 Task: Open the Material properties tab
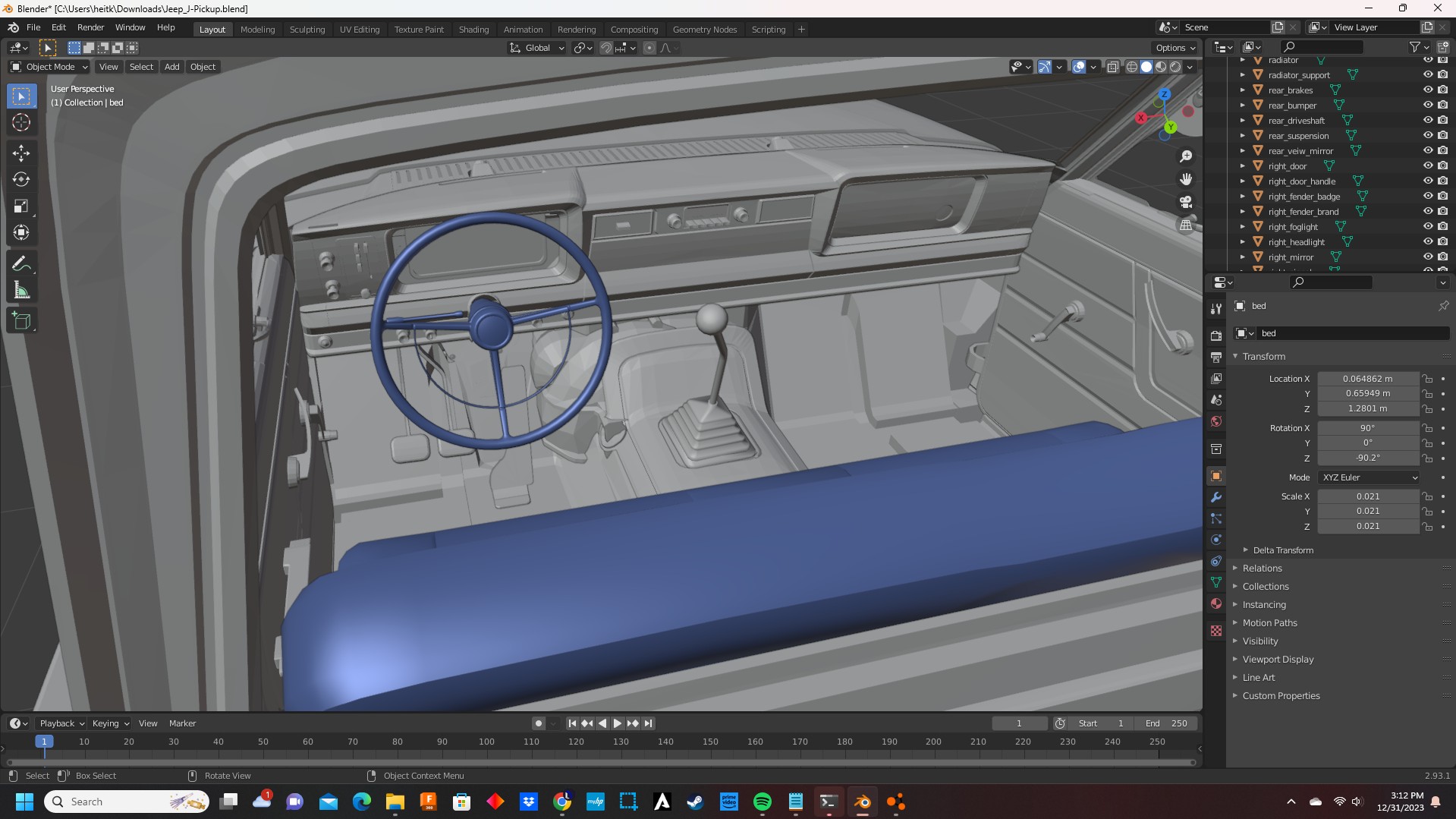pos(1216,604)
